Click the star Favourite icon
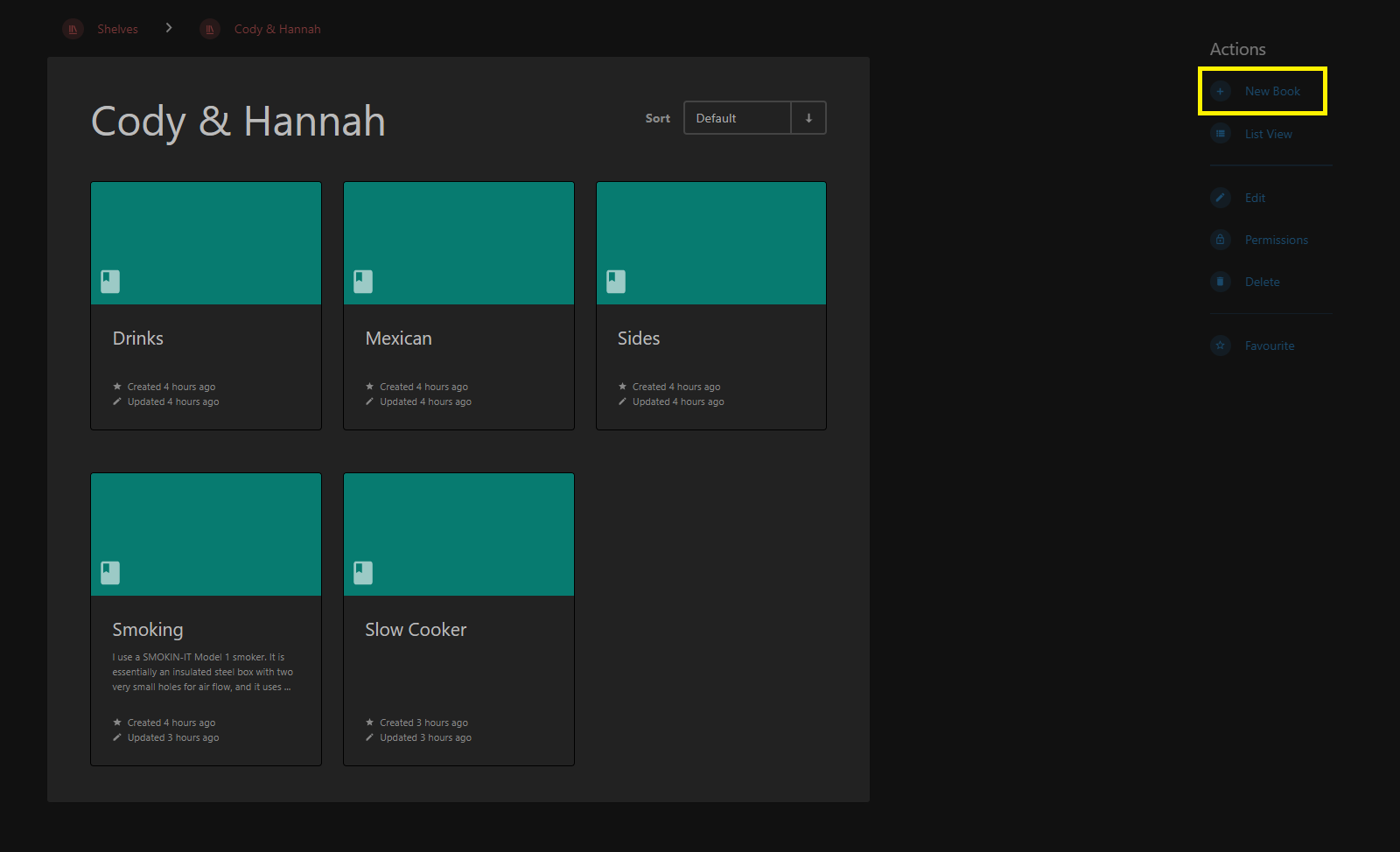 [1220, 346]
